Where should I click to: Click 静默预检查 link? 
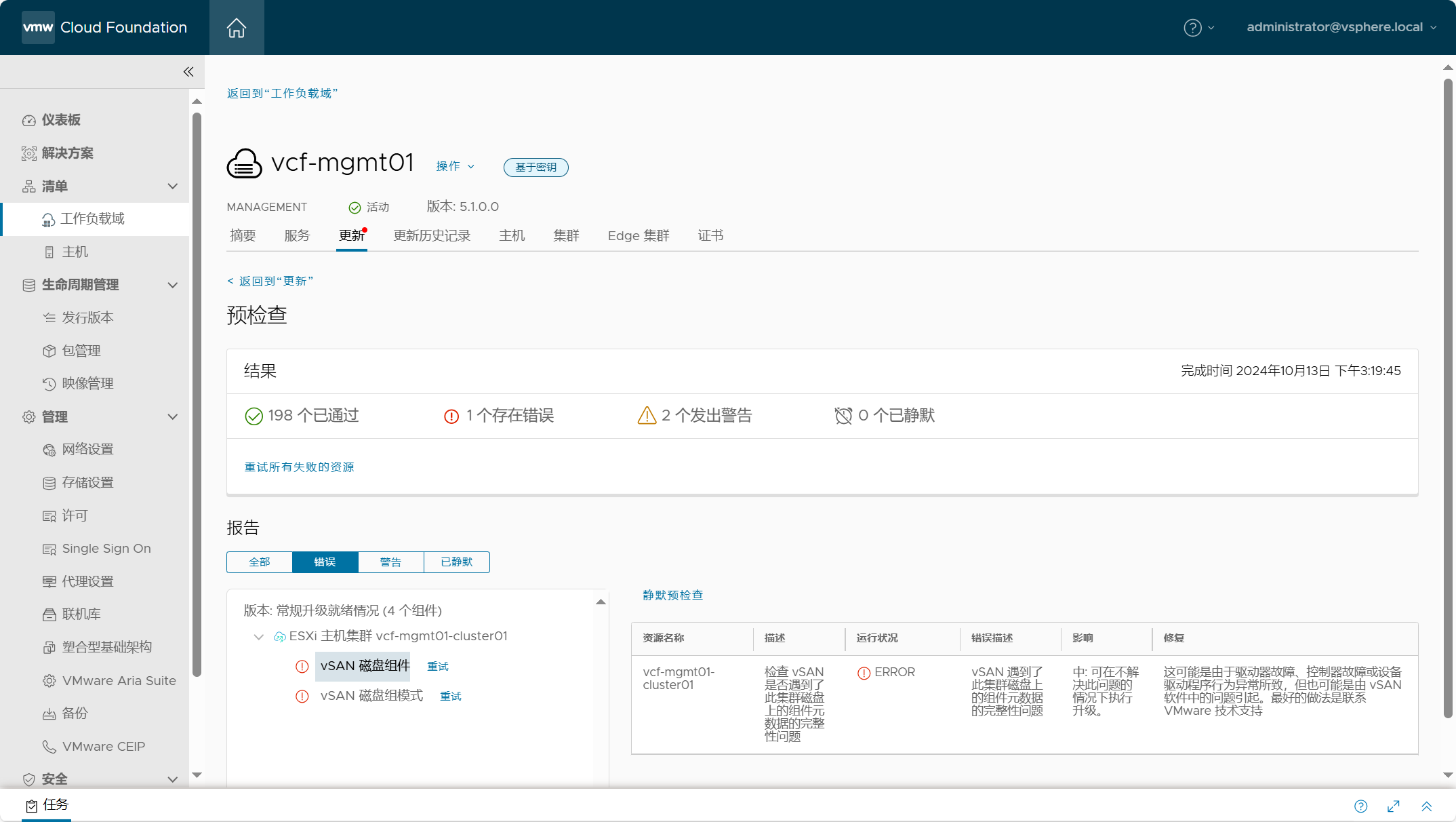pos(673,595)
